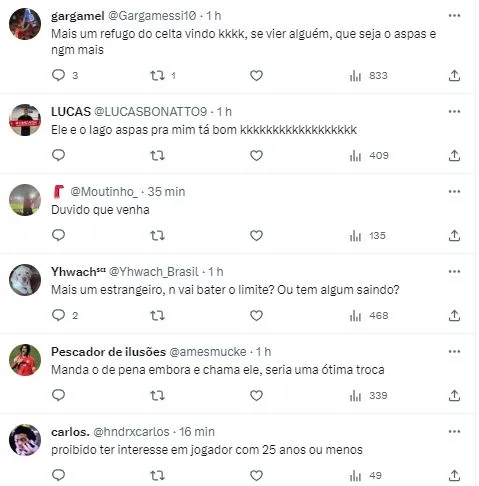This screenshot has width=479, height=486.
Task: Retweet Pescador de ilusões' tweet
Action: (157, 396)
